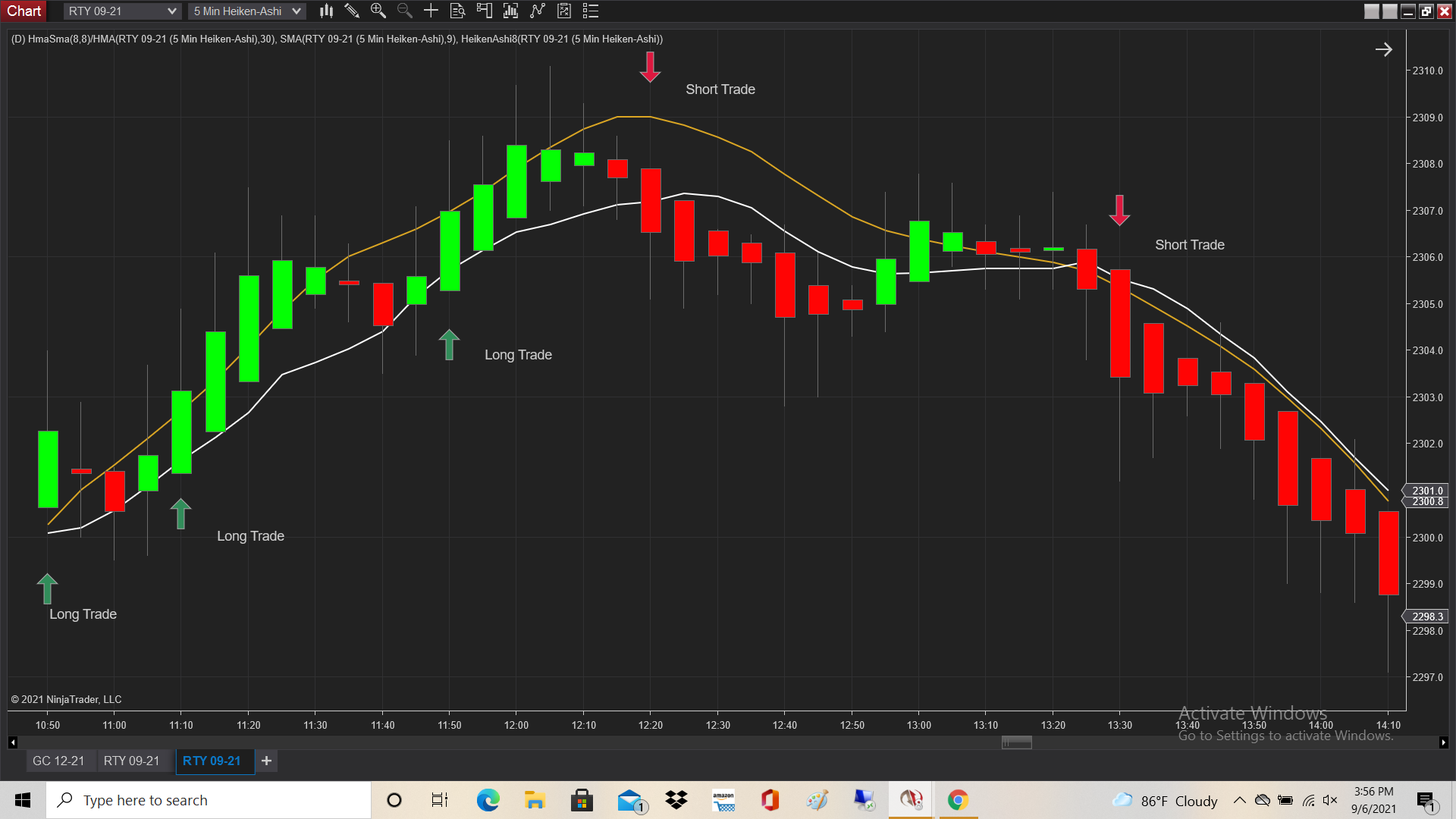Open the bar type chart style icon
1456x819 pixels.
326,11
